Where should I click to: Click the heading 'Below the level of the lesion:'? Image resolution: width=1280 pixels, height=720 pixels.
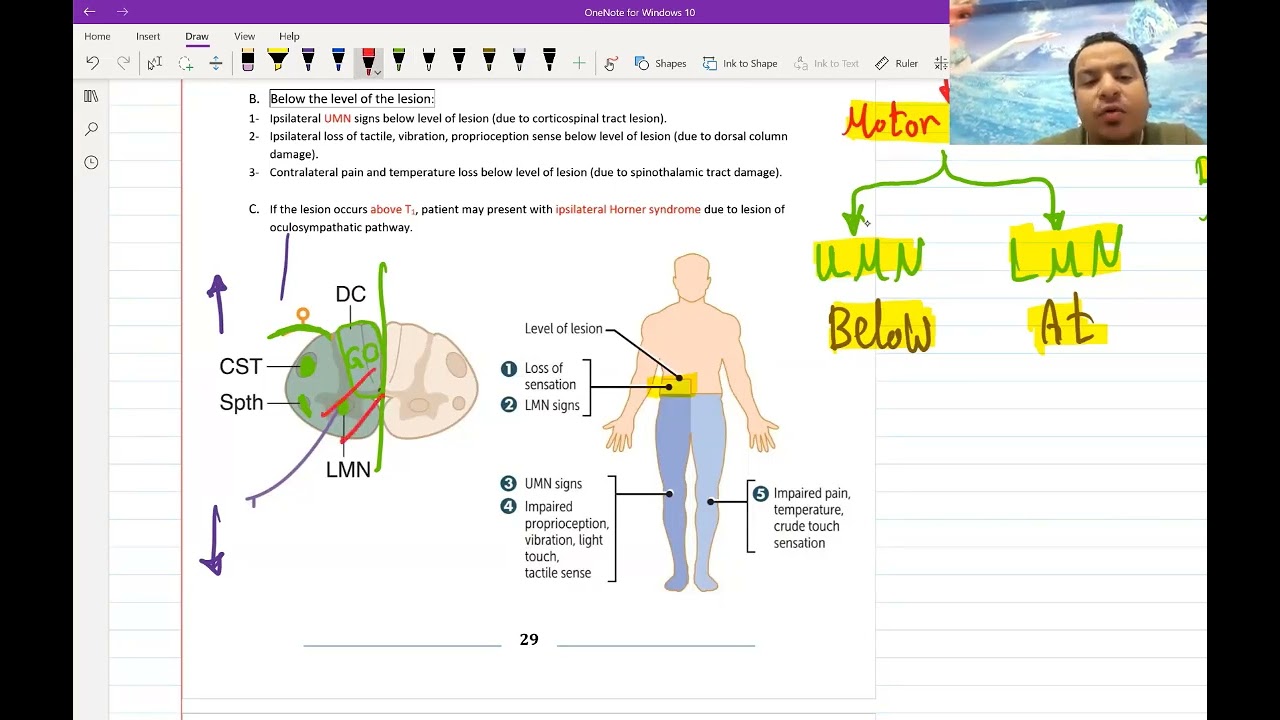coord(352,98)
